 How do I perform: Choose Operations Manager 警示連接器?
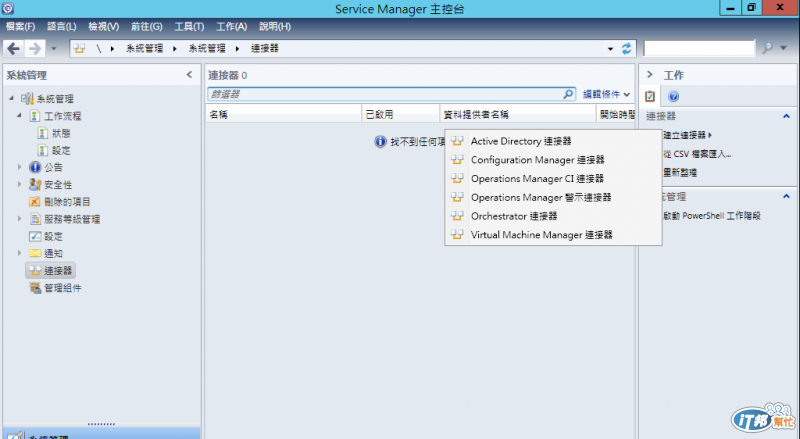click(x=553, y=197)
